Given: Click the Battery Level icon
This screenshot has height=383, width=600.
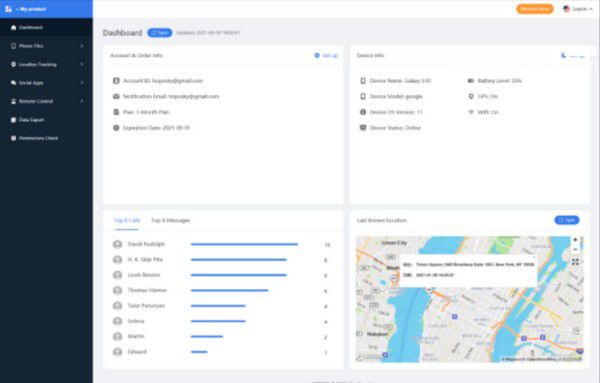Looking at the screenshot, I should pos(471,81).
